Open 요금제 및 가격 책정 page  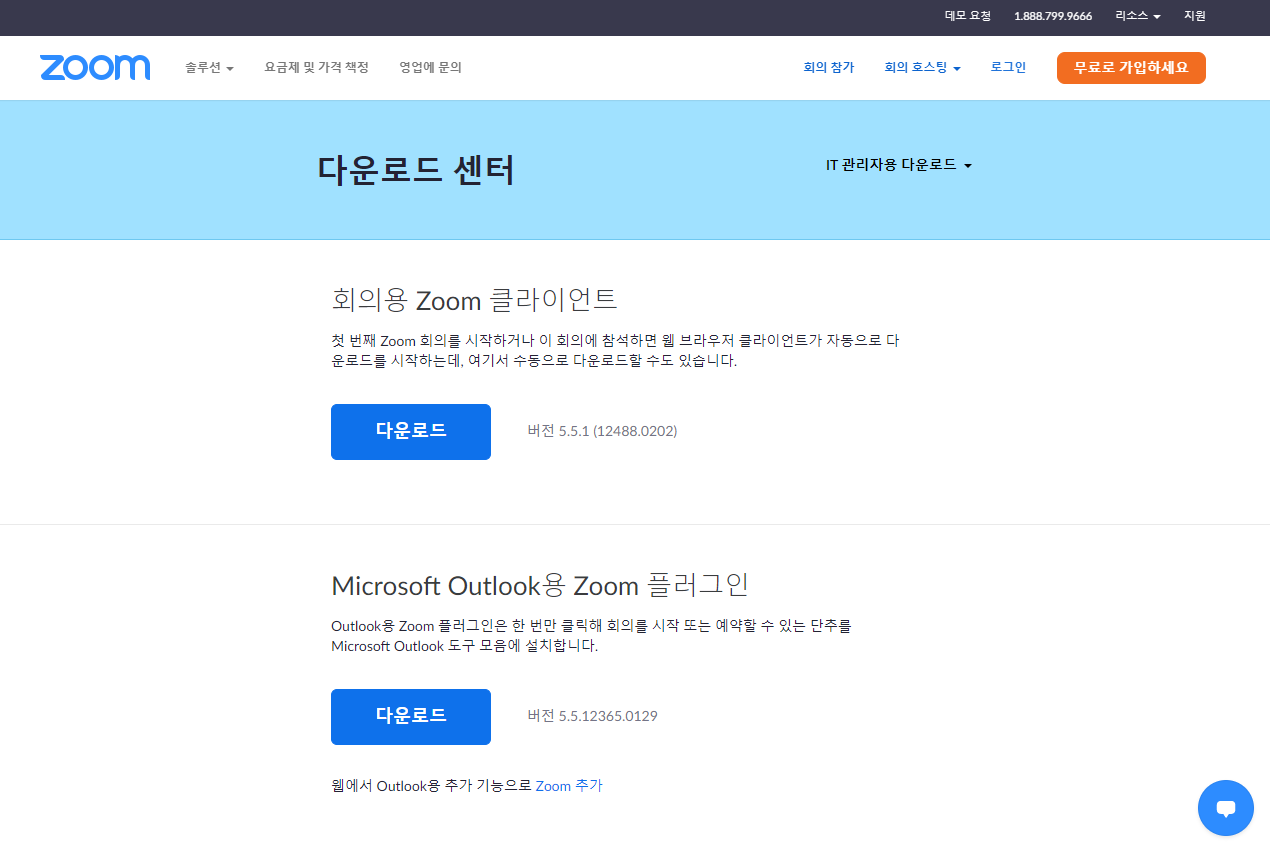tap(317, 68)
